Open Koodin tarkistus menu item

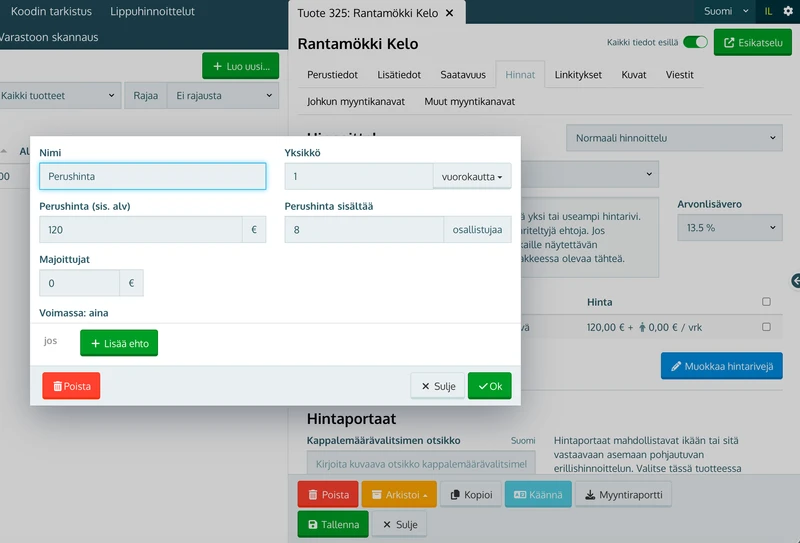pos(51,11)
